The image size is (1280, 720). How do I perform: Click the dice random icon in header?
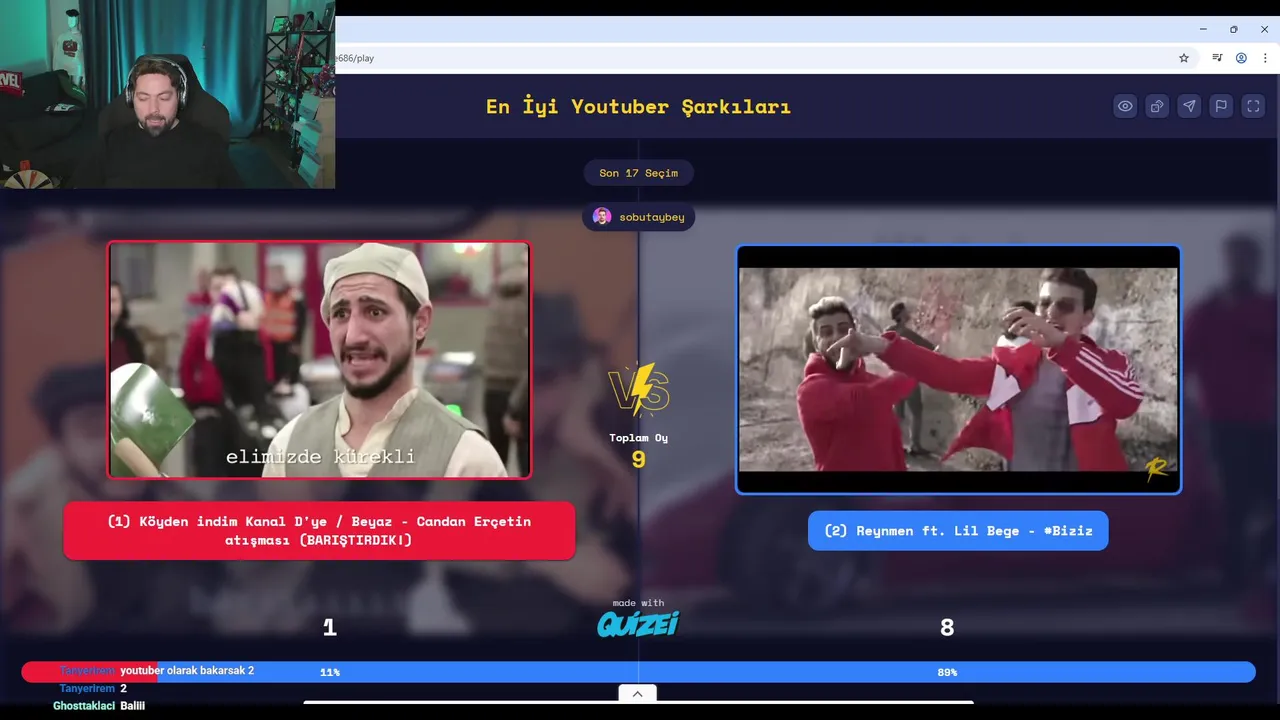coord(1157,106)
